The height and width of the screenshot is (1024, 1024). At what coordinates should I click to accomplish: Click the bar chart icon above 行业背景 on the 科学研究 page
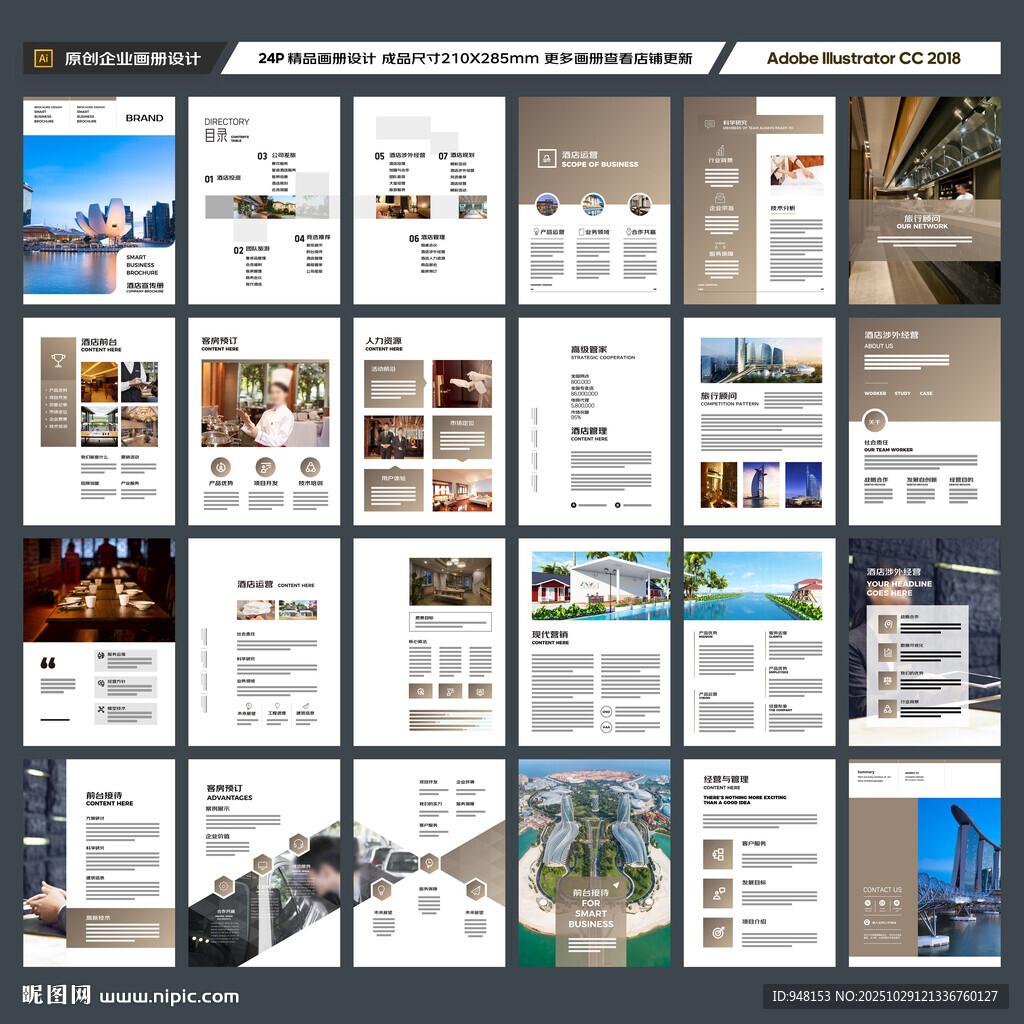click(x=720, y=150)
